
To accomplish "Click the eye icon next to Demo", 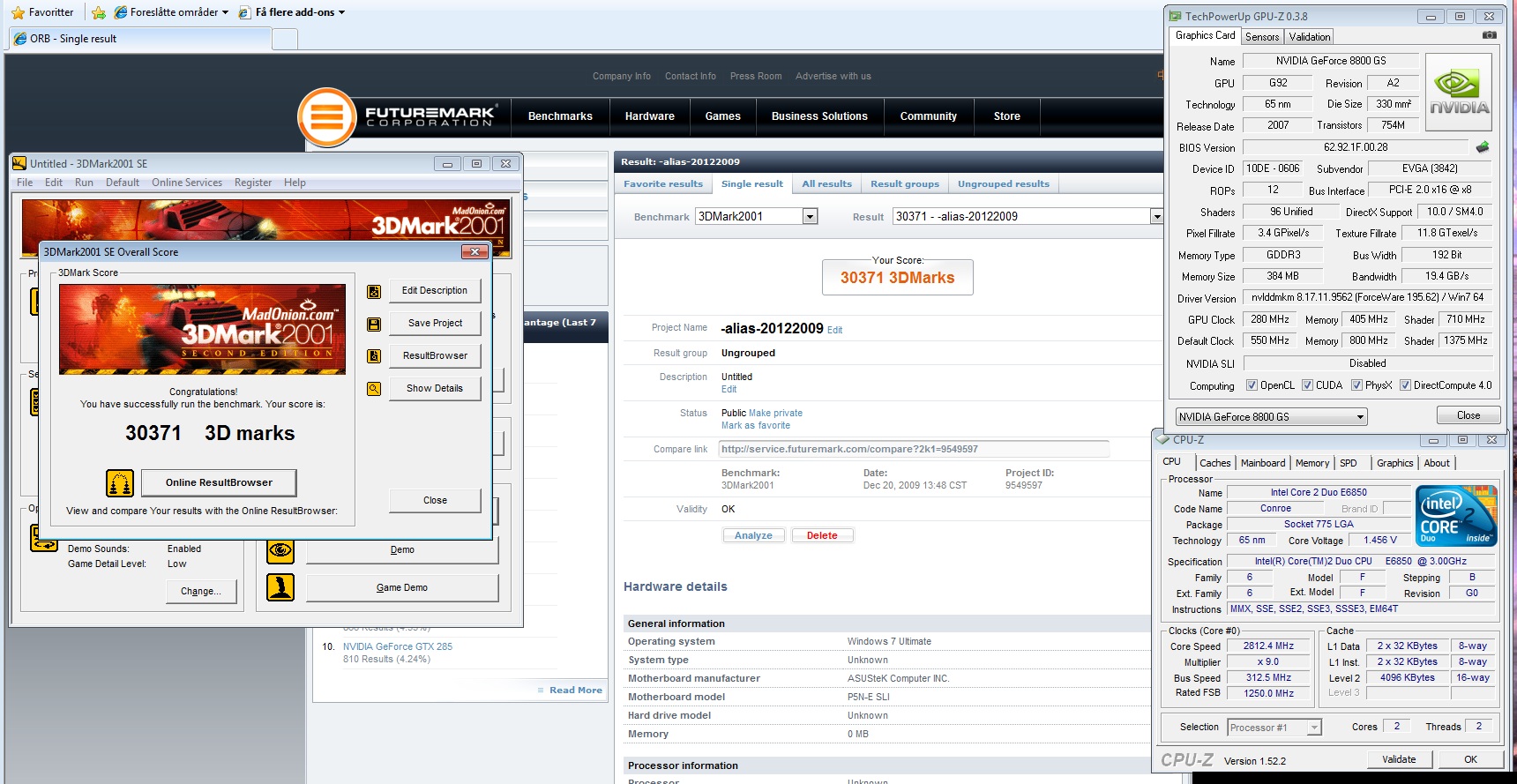I will pos(280,550).
